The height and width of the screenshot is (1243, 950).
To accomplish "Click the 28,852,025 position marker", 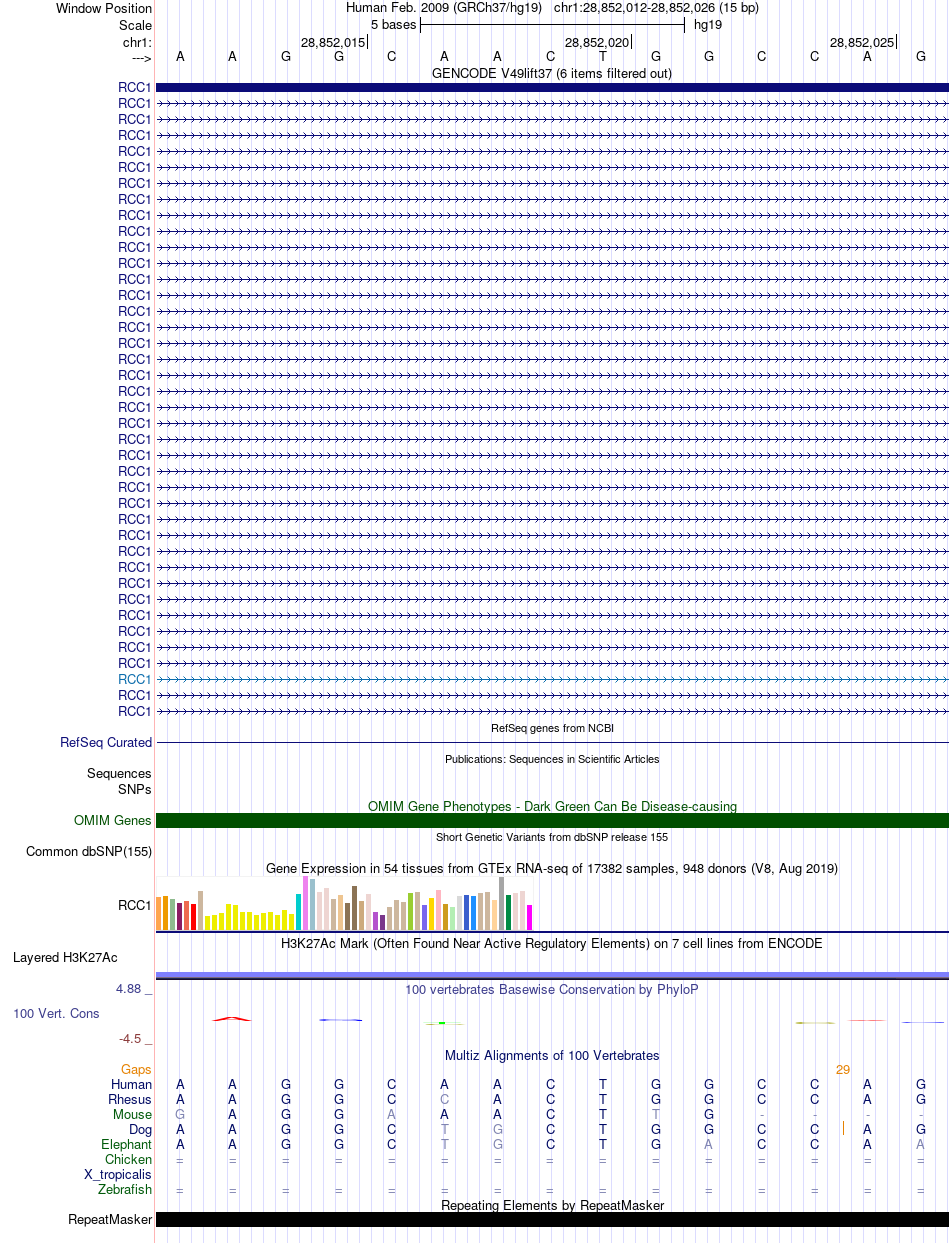I will click(x=862, y=42).
